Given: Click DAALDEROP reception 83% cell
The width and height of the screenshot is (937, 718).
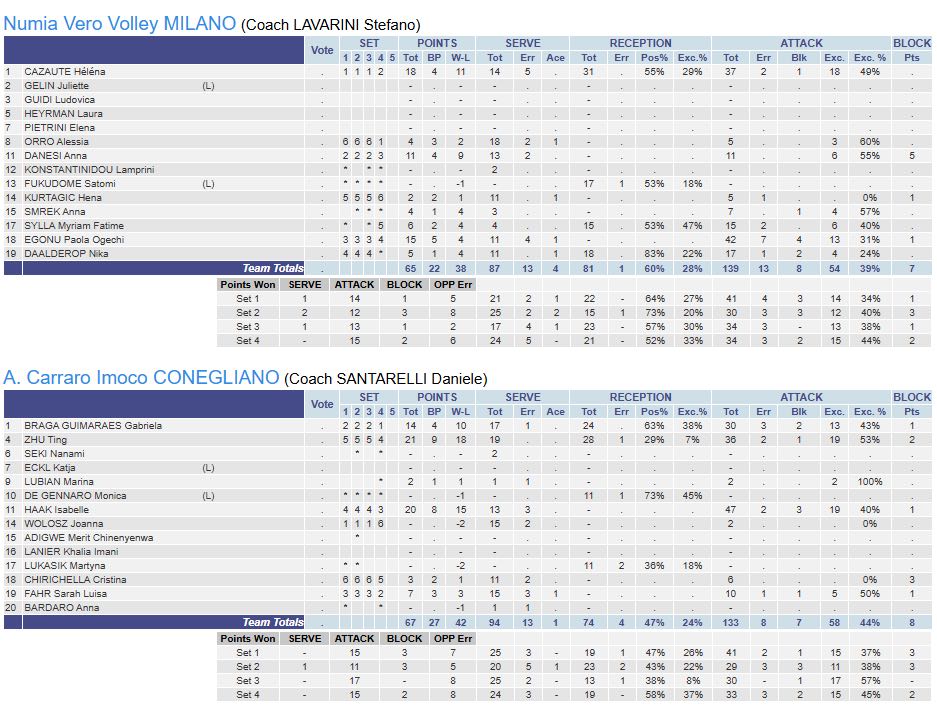Looking at the screenshot, I should [654, 254].
